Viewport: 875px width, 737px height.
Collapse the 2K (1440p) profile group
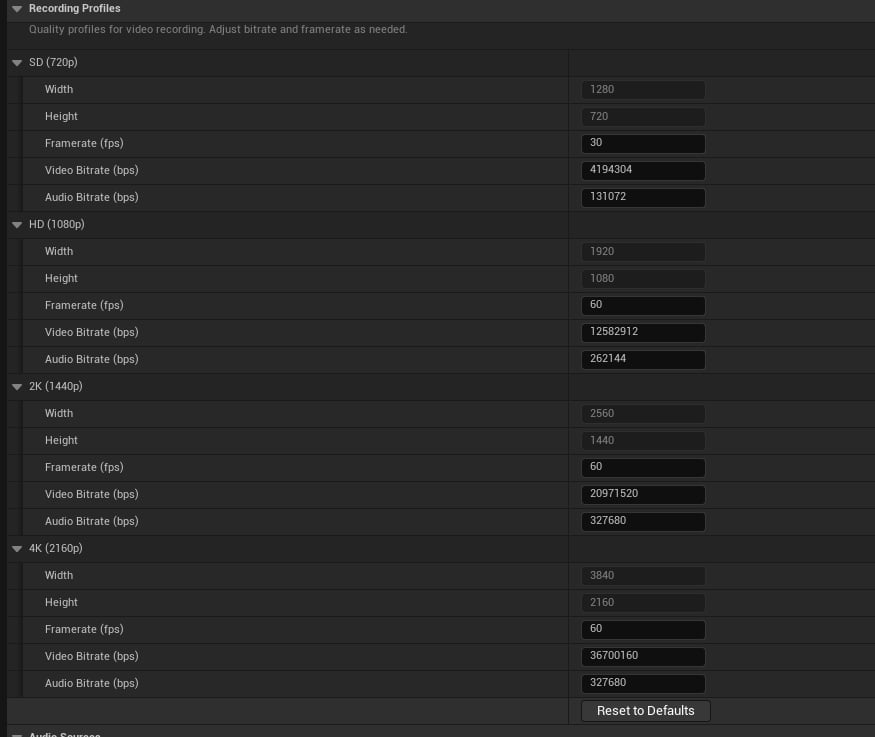(17, 387)
